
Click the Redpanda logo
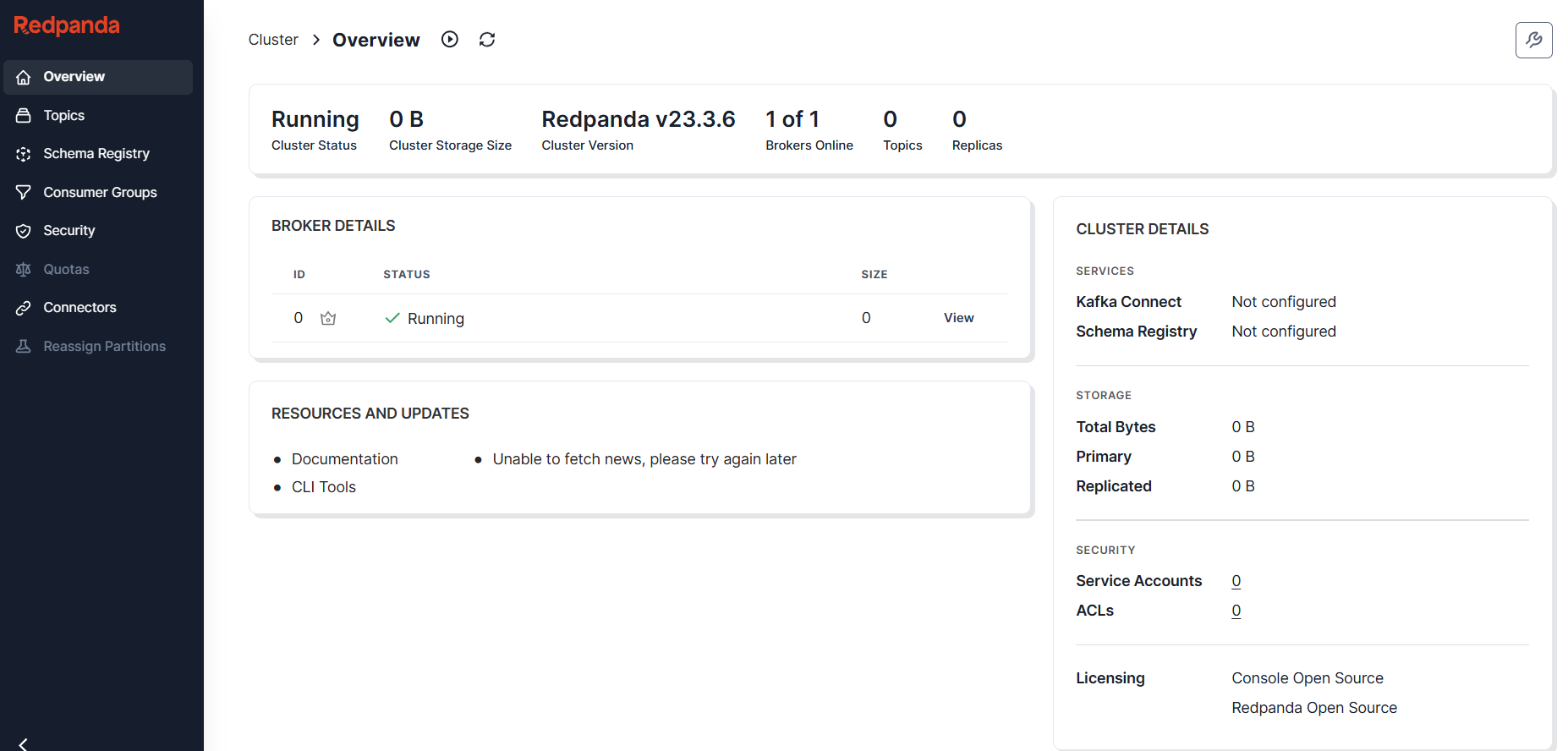coord(67,25)
